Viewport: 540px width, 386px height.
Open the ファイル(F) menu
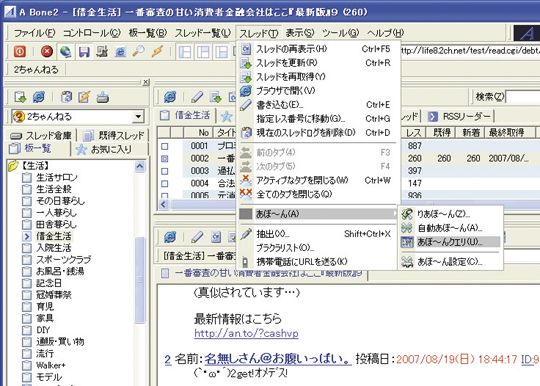(34, 33)
